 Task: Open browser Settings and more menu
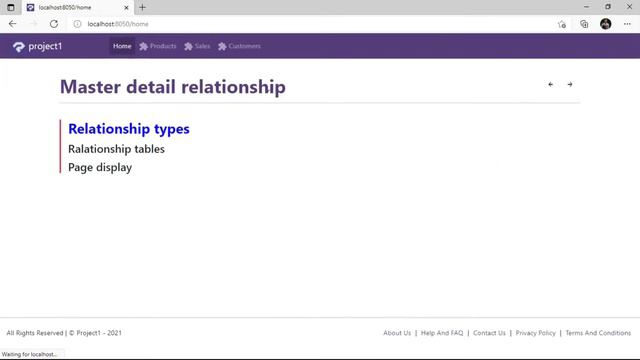627,24
